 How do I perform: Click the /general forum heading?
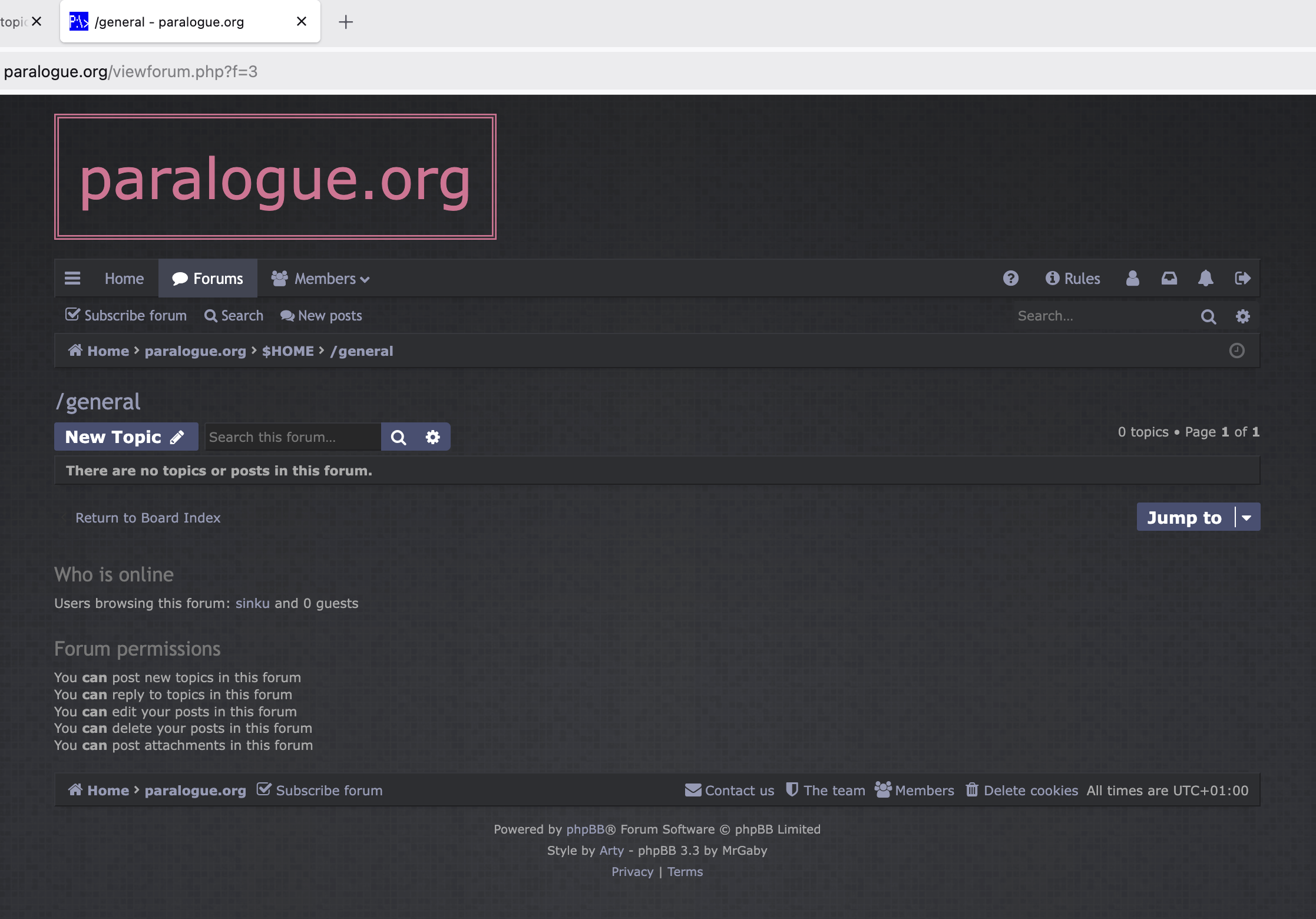98,402
